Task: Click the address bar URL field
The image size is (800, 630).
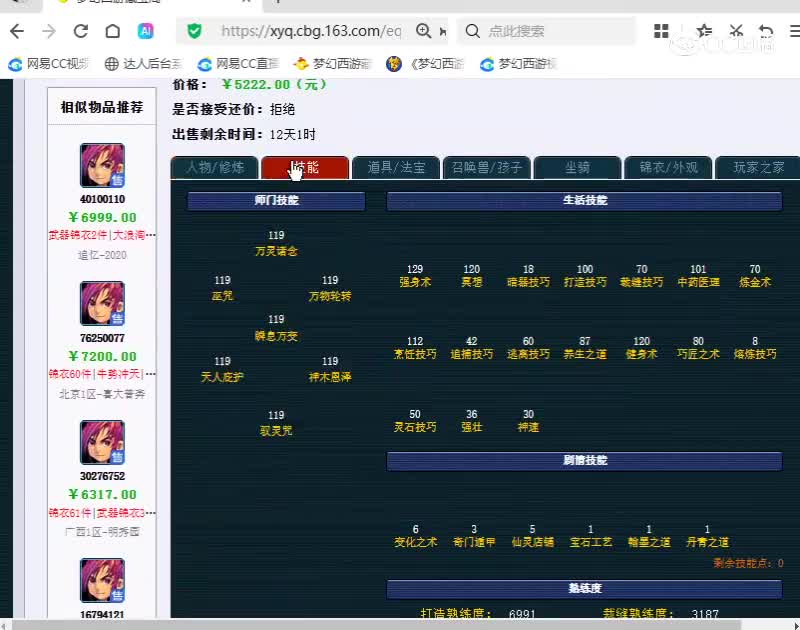Action: [311, 31]
